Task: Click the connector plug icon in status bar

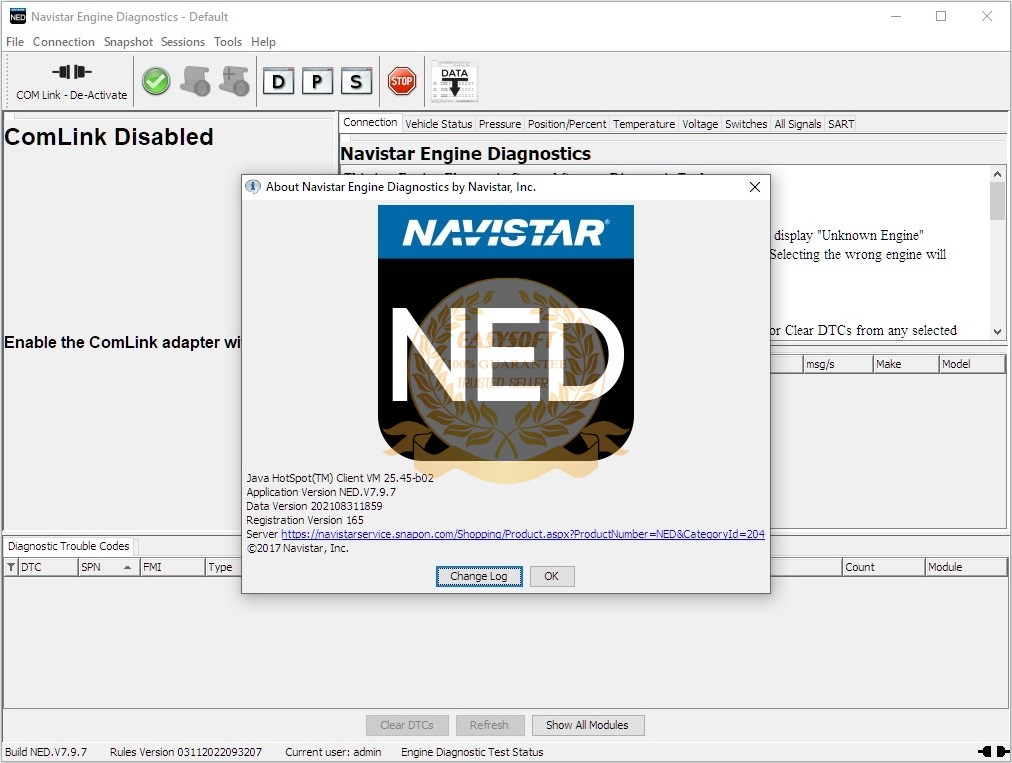Action: tap(994, 751)
